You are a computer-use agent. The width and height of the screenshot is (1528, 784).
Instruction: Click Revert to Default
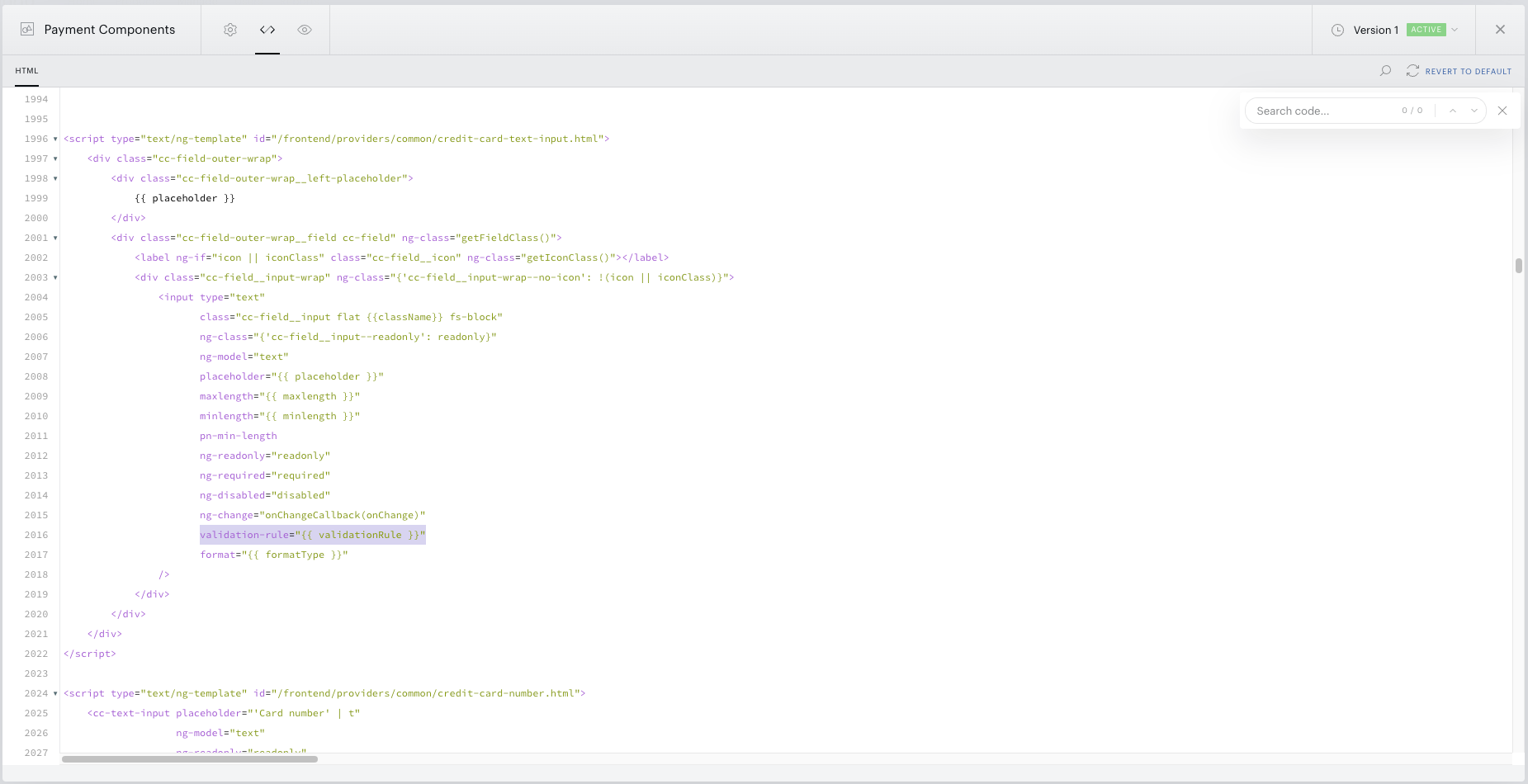1459,71
